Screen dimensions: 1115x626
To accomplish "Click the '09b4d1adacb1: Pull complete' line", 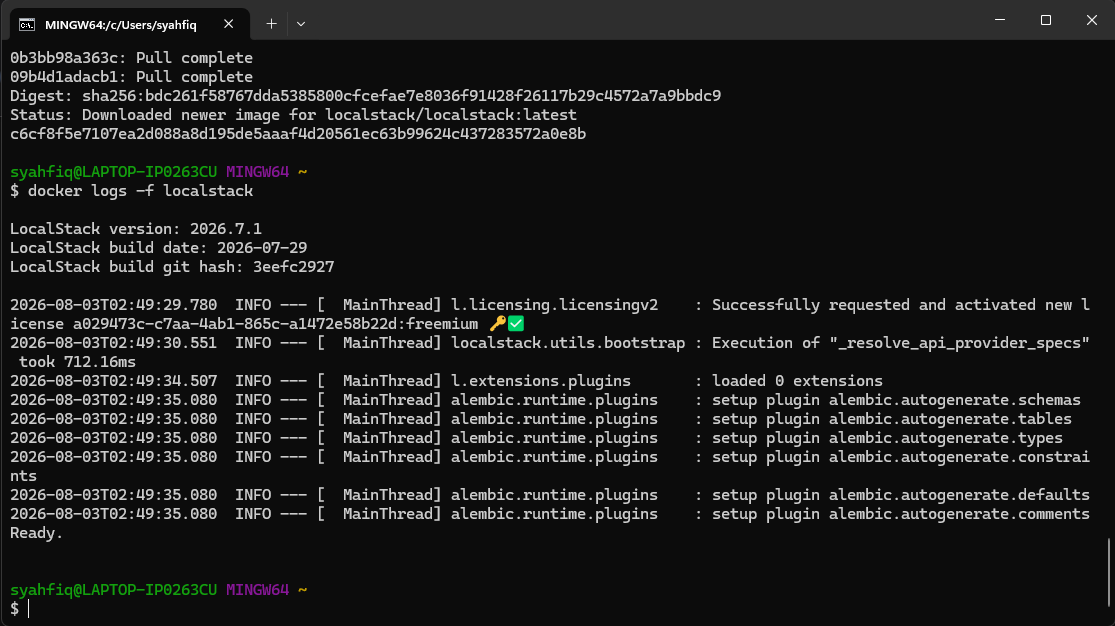I will point(132,77).
